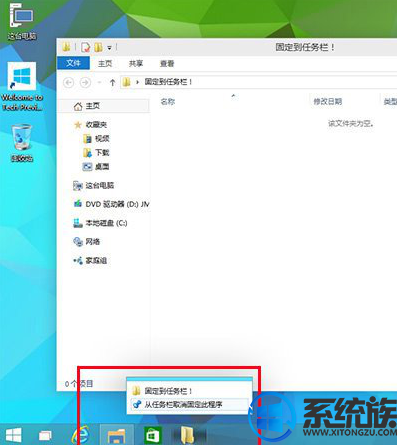
Task: Go back with the Back arrow button
Action: point(69,82)
